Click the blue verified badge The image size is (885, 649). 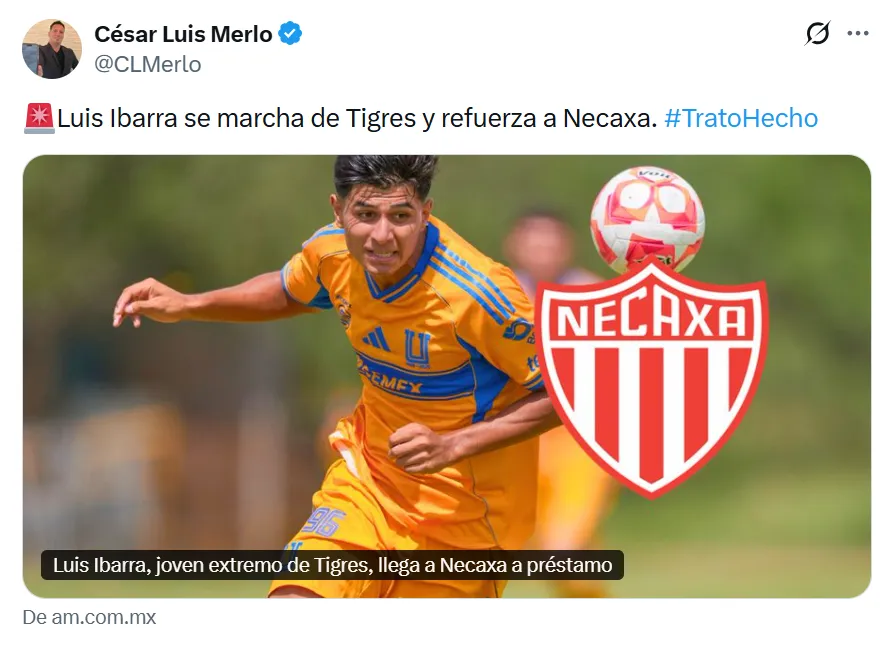click(290, 34)
